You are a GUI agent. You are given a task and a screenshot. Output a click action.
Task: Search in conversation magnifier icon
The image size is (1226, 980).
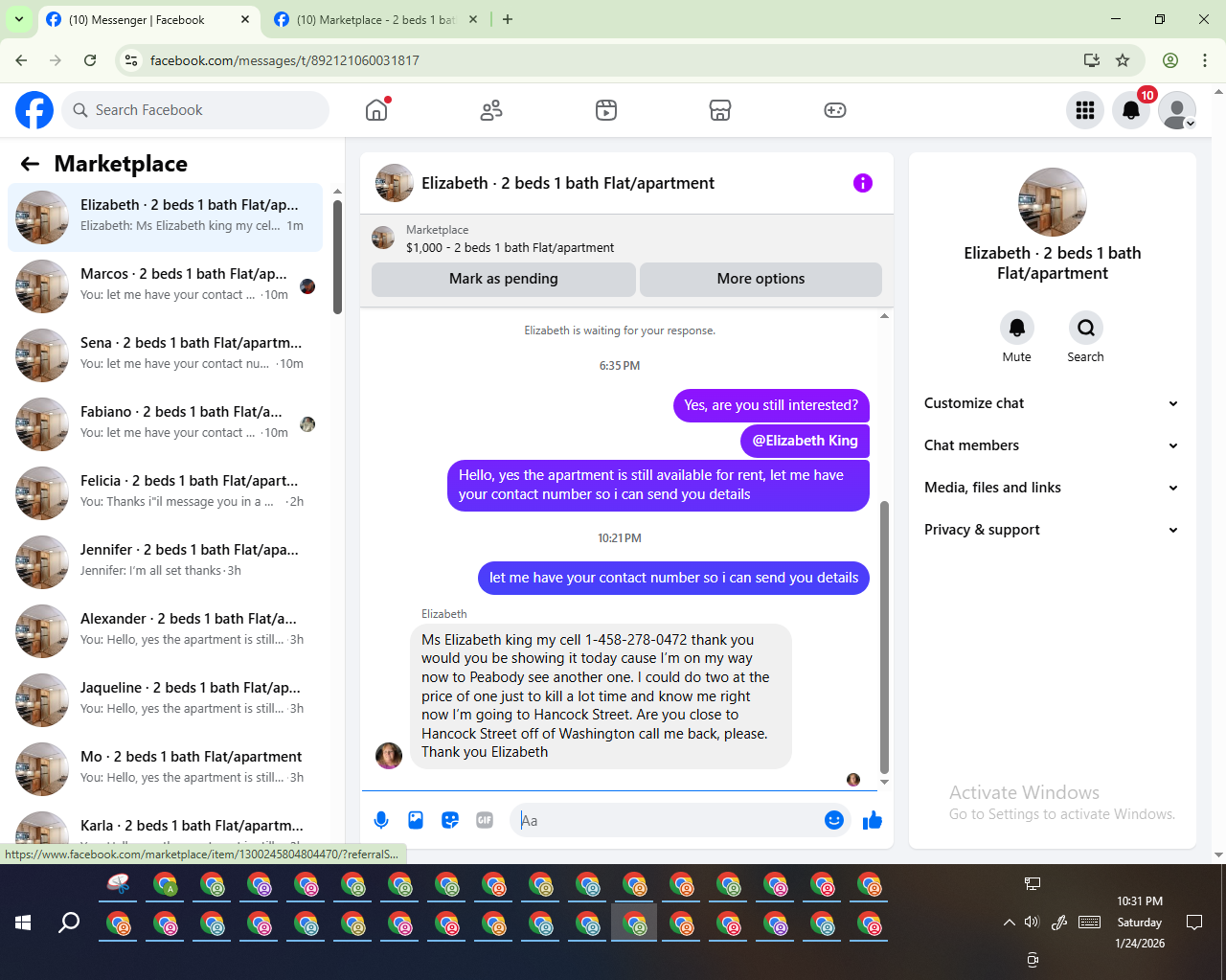(1086, 328)
